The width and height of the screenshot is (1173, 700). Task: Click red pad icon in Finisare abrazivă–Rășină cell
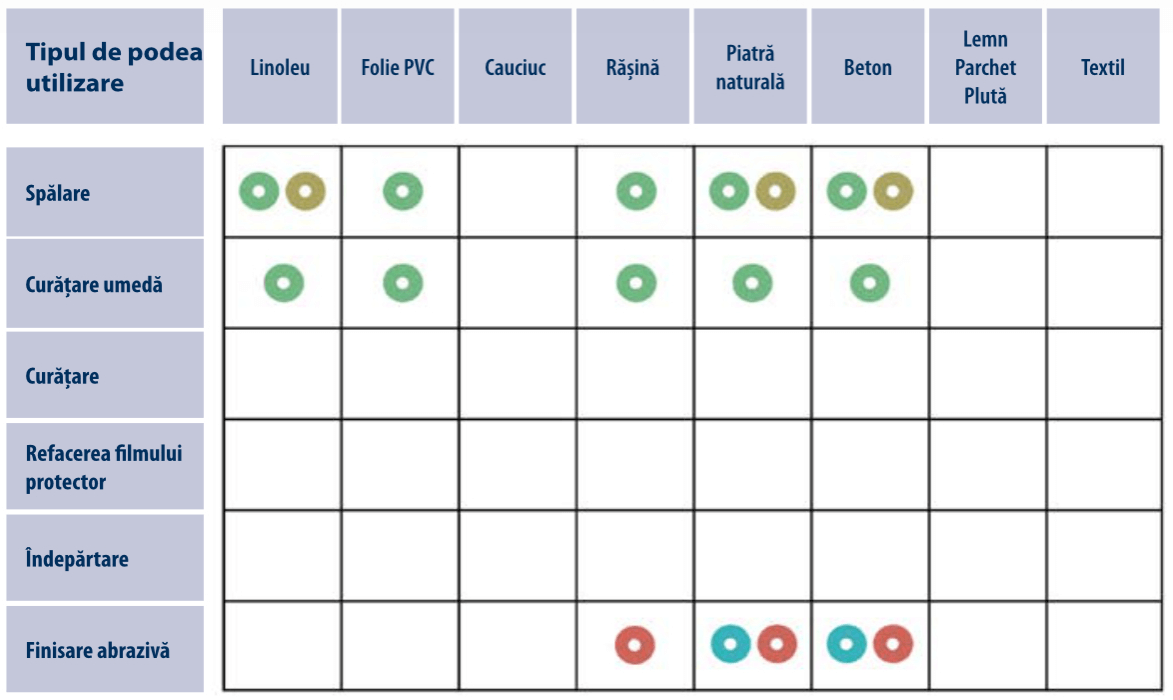pyautogui.click(x=635, y=644)
